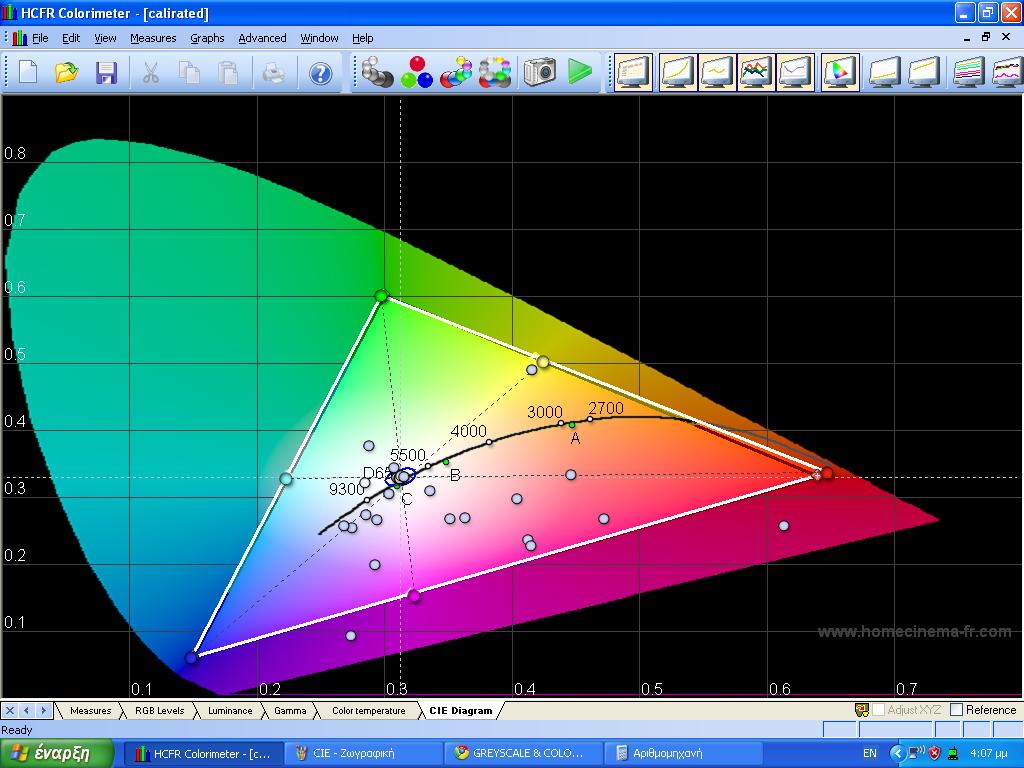This screenshot has height=768, width=1024.
Task: Switch to the RGB Levels tab
Action: [x=159, y=711]
